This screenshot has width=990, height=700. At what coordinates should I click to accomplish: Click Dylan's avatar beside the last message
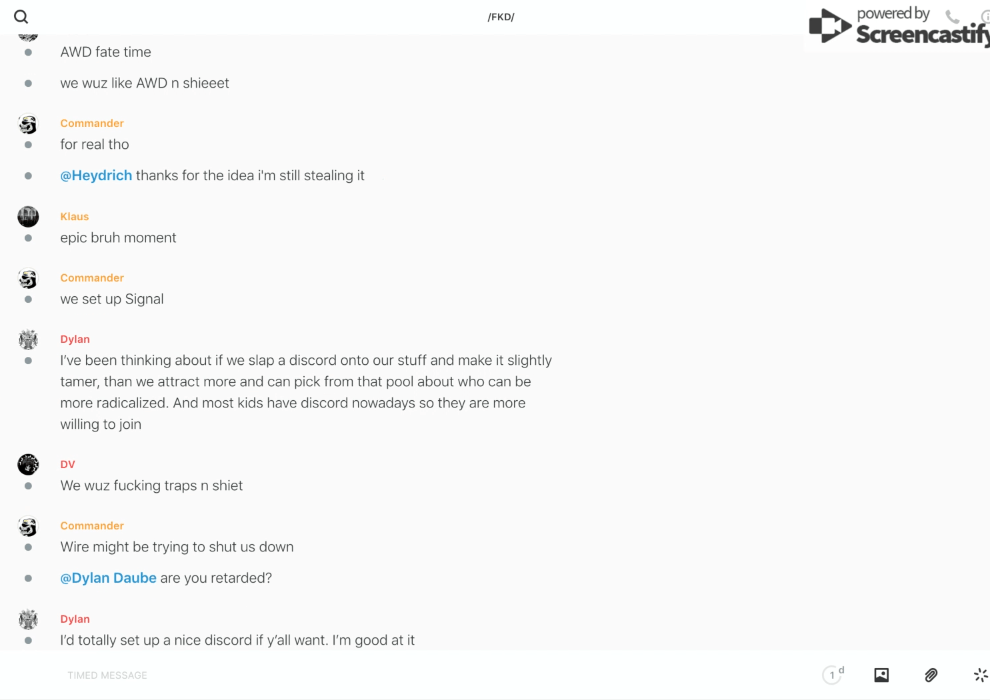pos(28,619)
